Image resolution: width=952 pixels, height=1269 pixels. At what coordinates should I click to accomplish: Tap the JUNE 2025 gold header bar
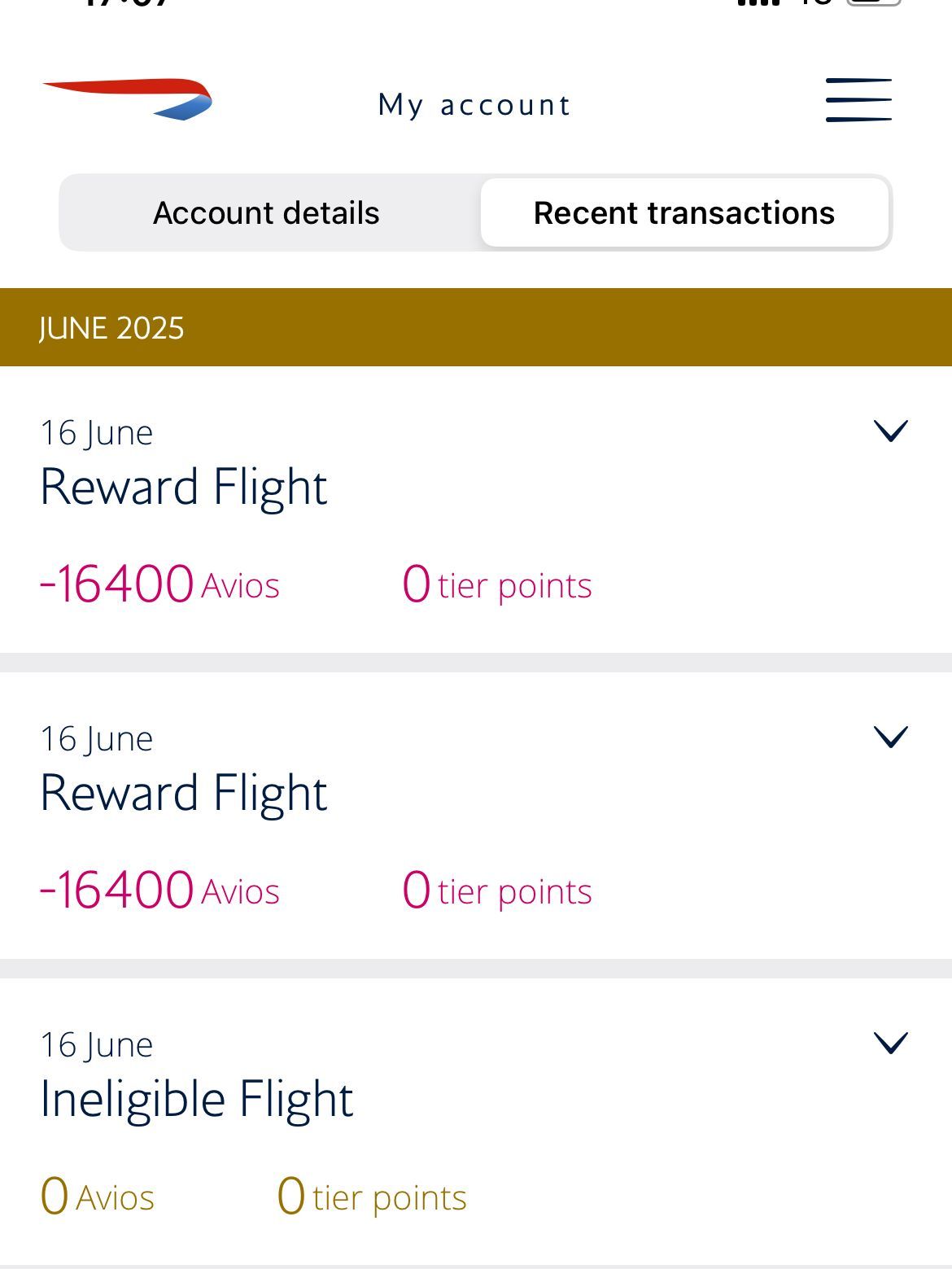coord(476,327)
